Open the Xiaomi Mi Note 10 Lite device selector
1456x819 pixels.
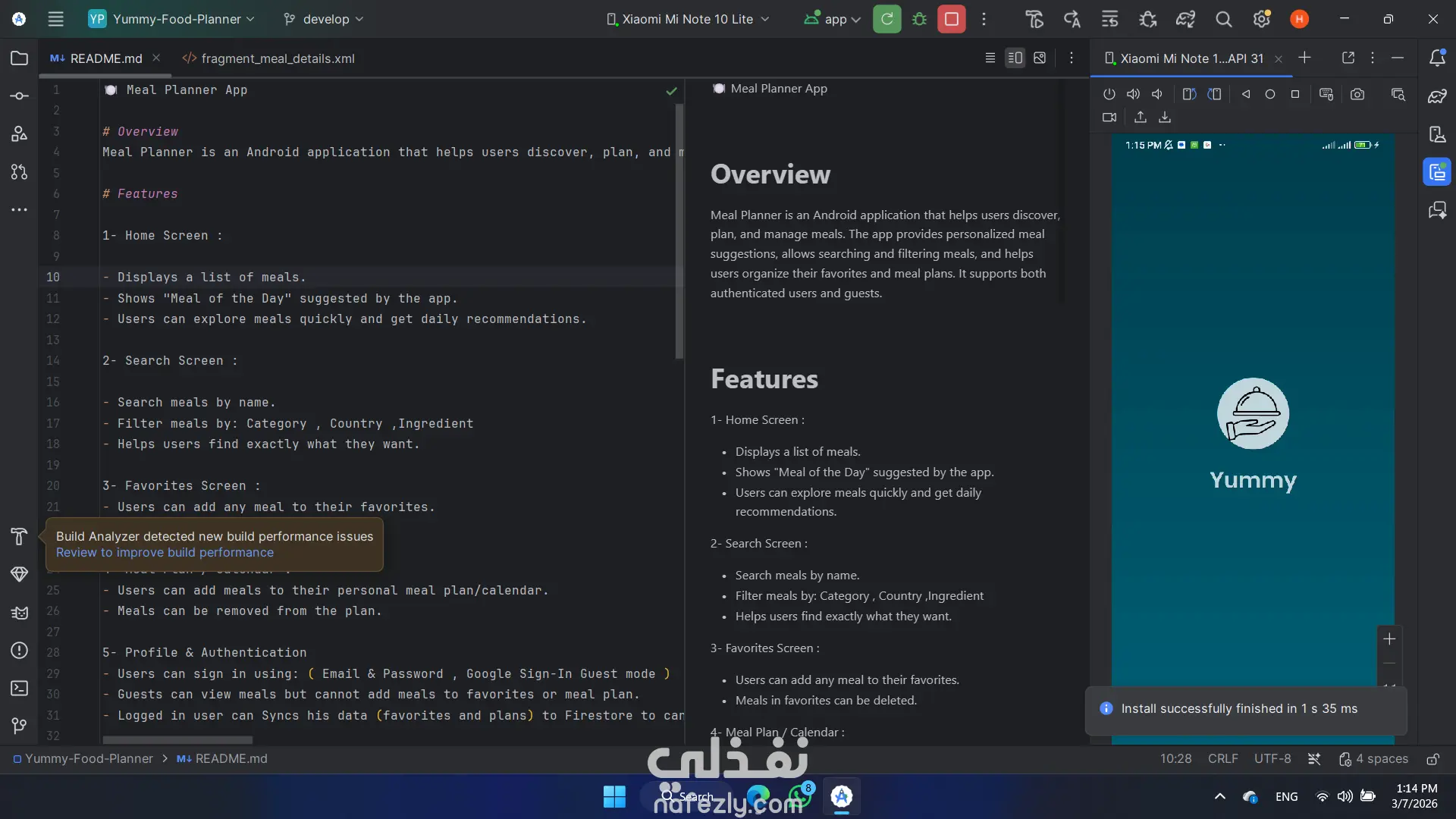tap(688, 19)
